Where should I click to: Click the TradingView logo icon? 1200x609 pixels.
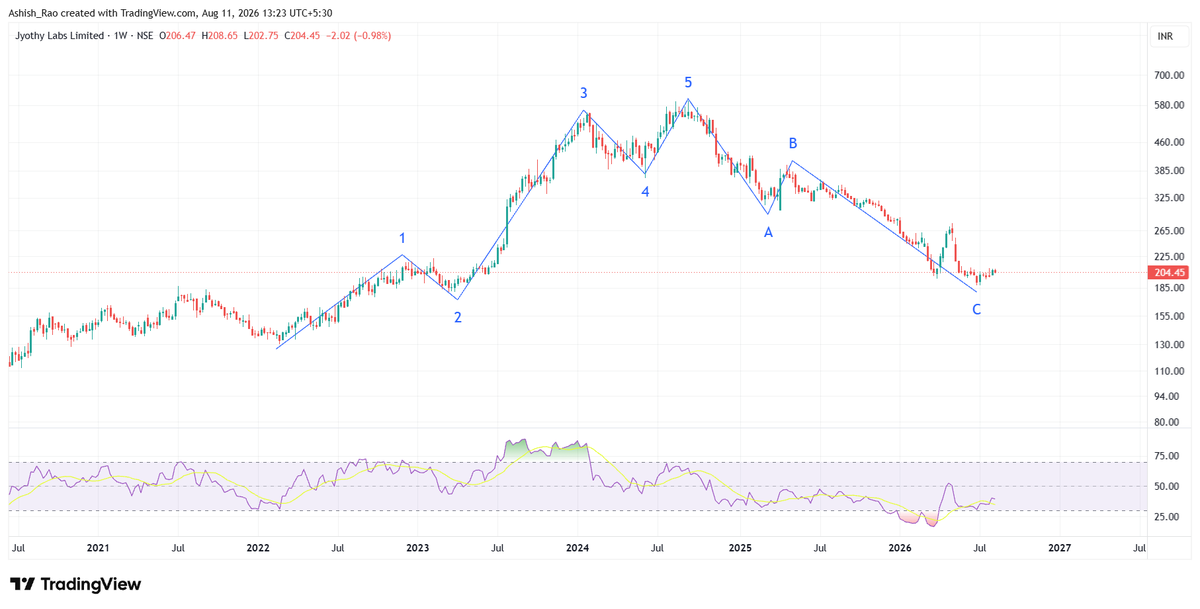click(23, 584)
